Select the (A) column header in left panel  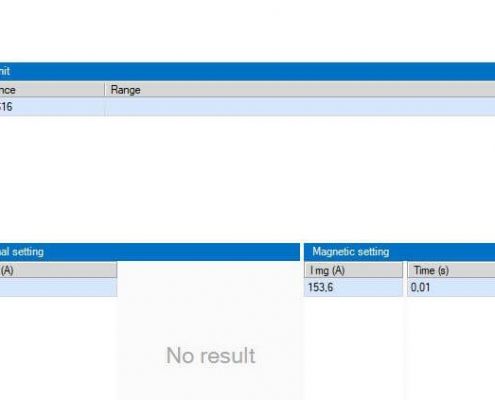tap(58, 270)
